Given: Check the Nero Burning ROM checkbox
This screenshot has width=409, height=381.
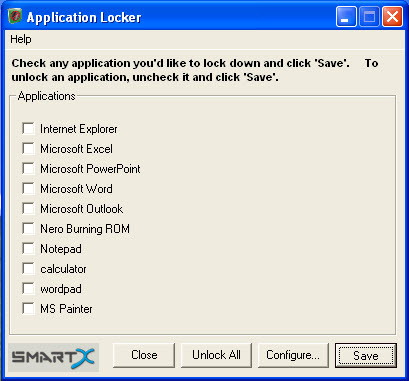Looking at the screenshot, I should coord(28,229).
